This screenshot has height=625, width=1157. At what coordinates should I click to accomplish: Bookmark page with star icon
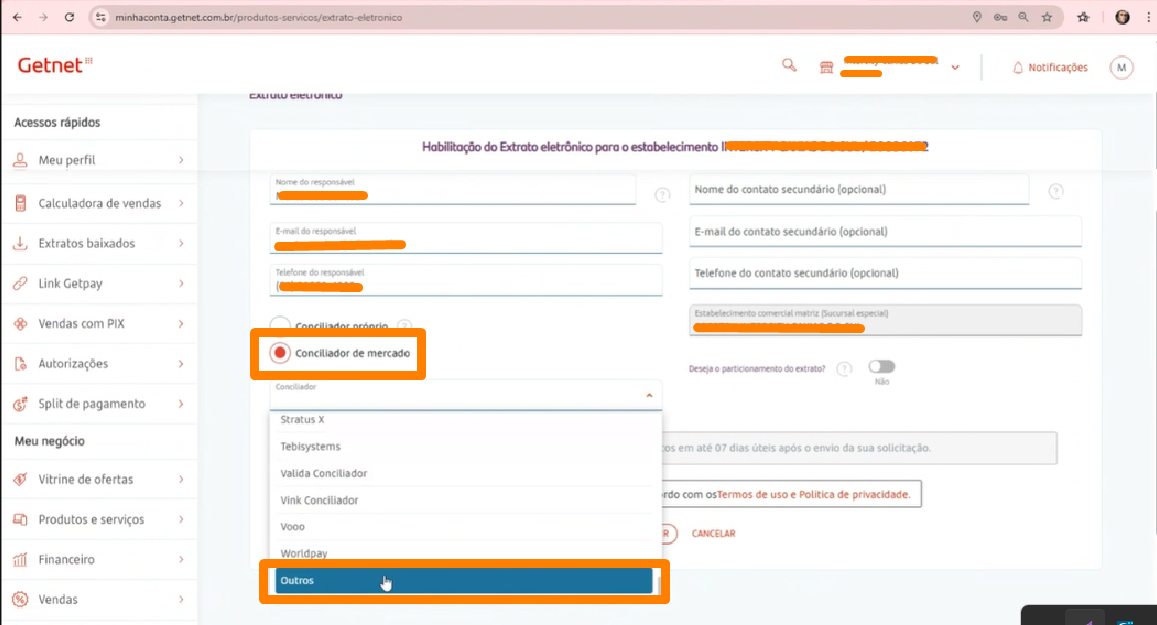click(x=1046, y=17)
